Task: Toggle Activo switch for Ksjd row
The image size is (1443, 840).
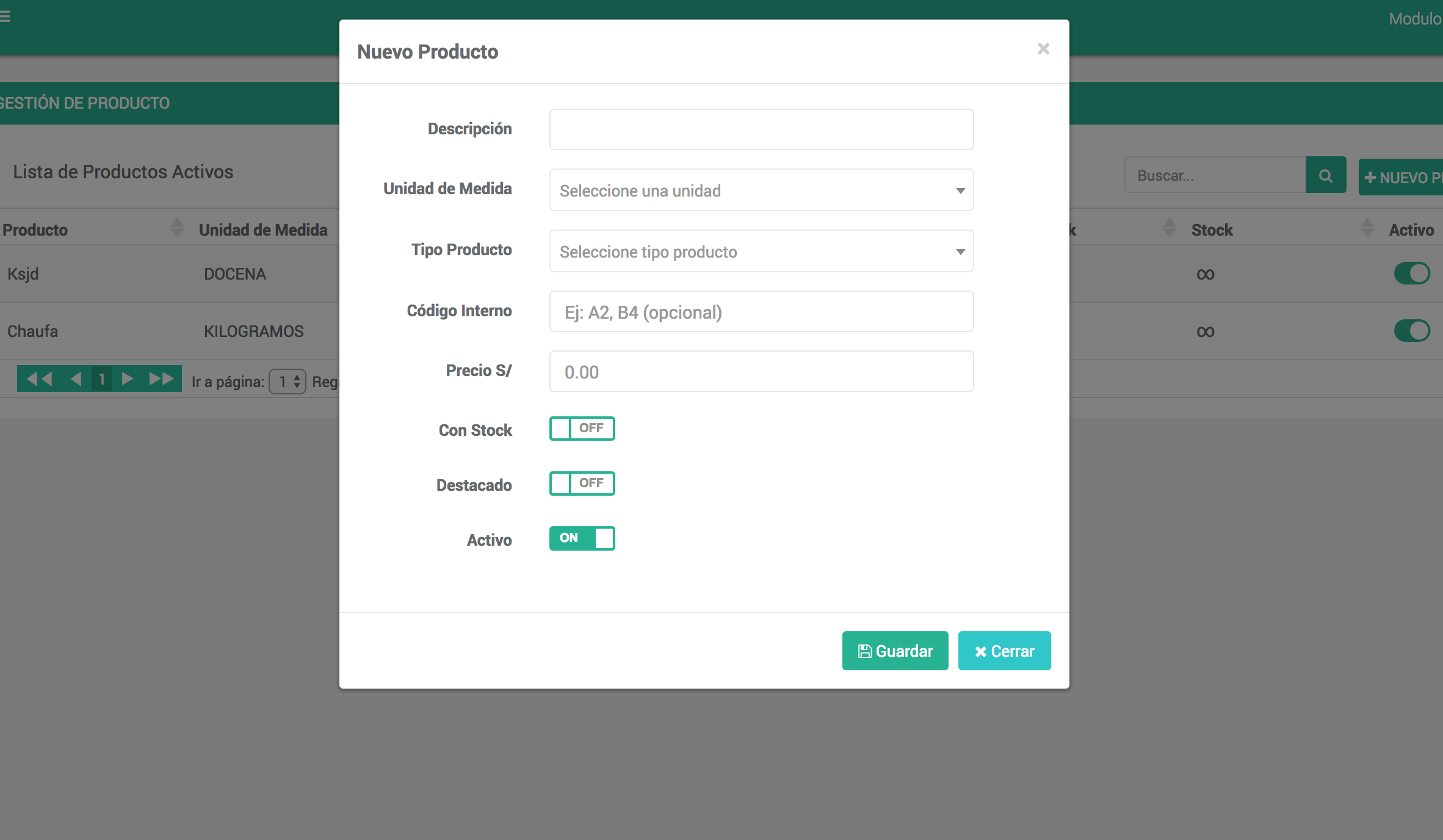Action: [x=1411, y=273]
